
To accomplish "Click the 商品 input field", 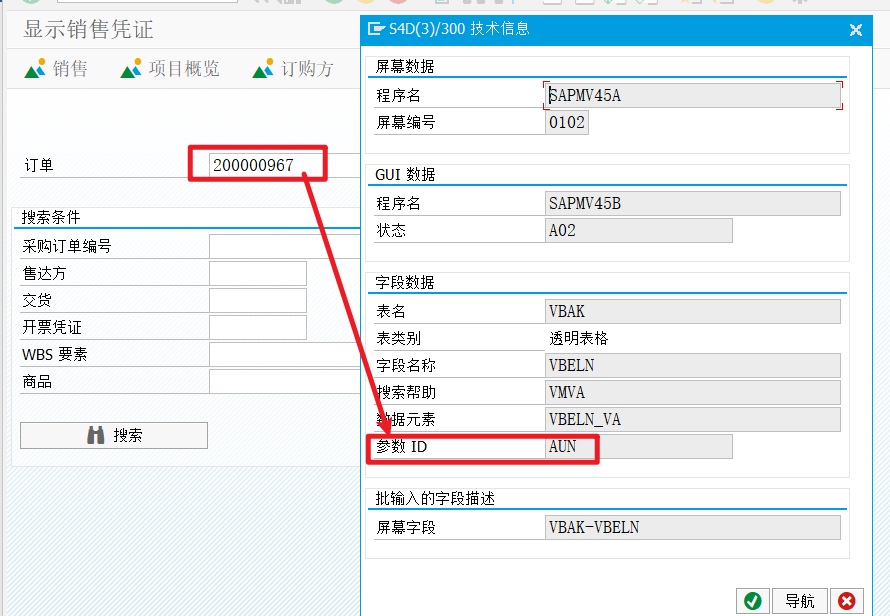I will [x=284, y=382].
